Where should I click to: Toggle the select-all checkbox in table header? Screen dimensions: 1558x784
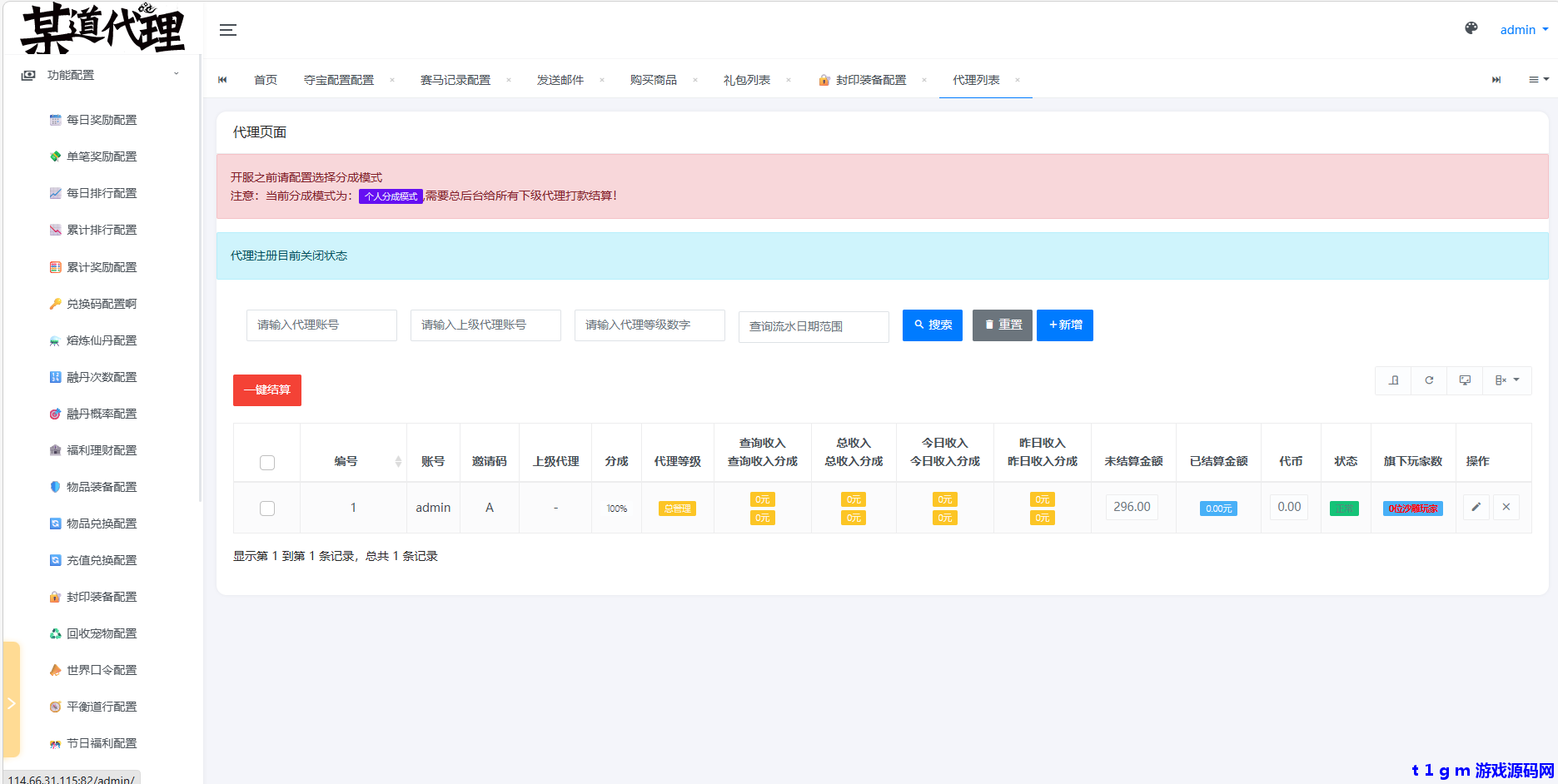[x=267, y=463]
